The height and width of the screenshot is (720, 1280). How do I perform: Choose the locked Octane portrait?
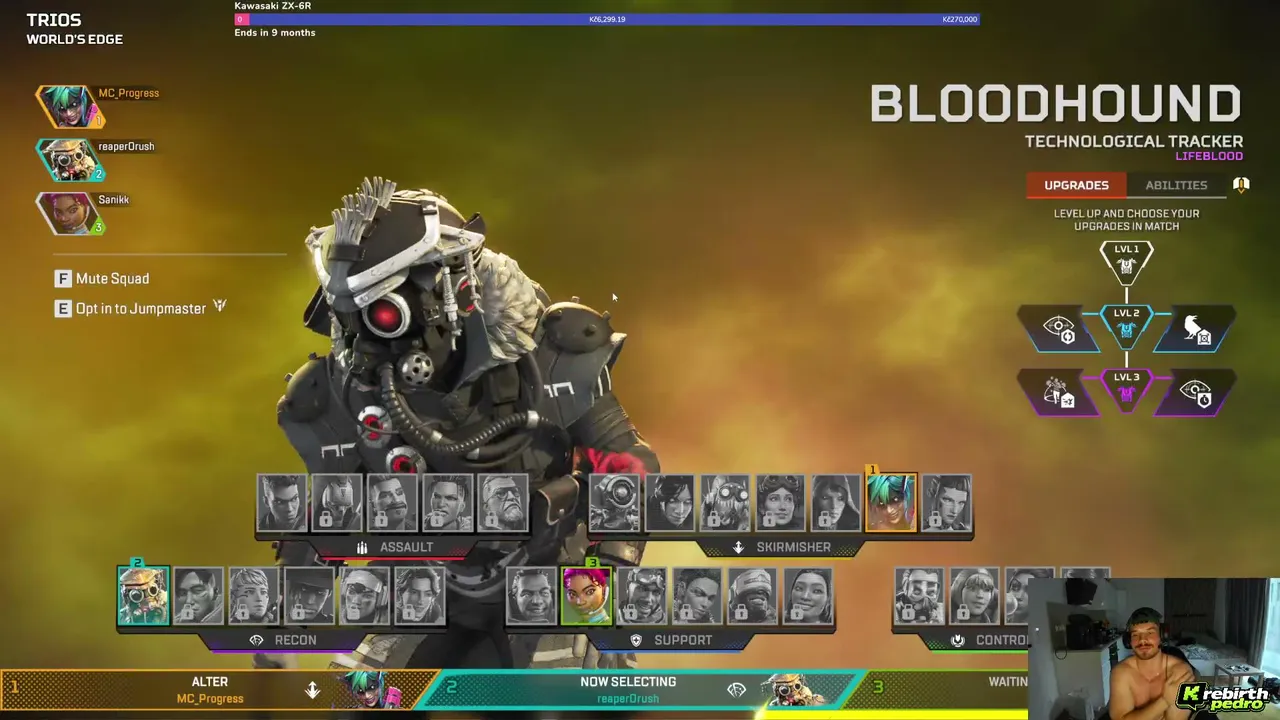coord(724,503)
